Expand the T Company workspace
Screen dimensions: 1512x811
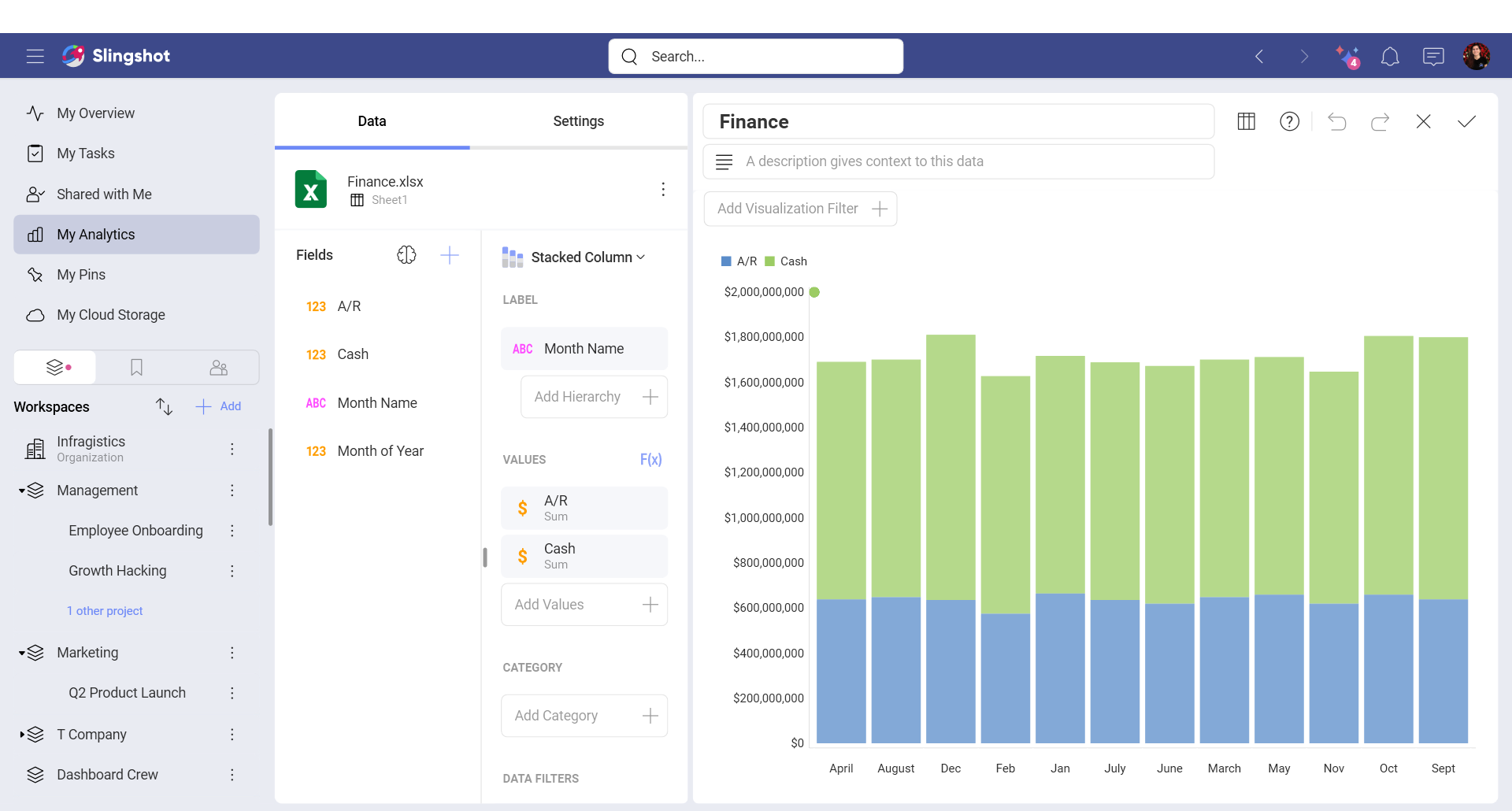coord(21,735)
